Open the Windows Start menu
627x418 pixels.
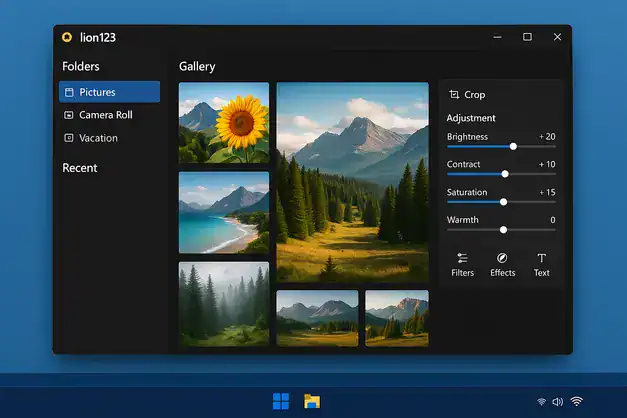[281, 401]
